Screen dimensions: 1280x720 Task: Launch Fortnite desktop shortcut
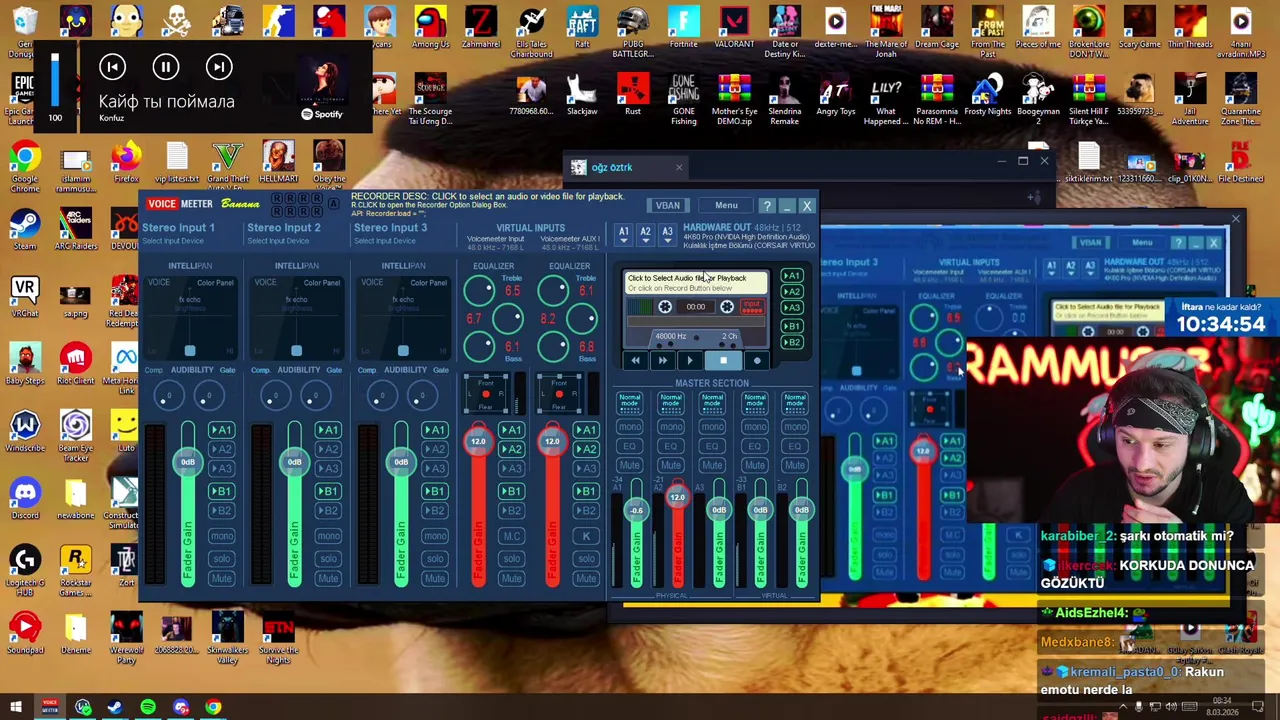[x=683, y=27]
